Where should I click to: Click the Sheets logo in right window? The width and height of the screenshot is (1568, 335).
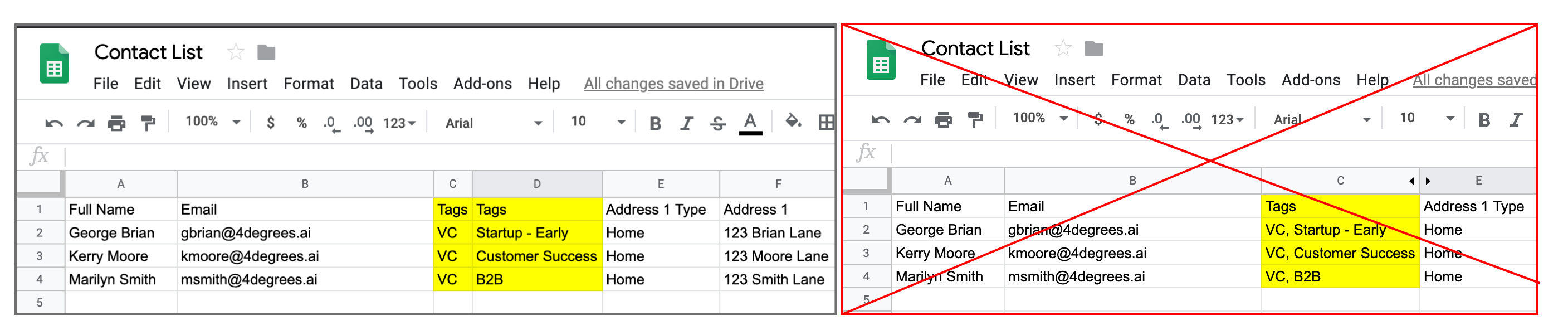(x=881, y=60)
